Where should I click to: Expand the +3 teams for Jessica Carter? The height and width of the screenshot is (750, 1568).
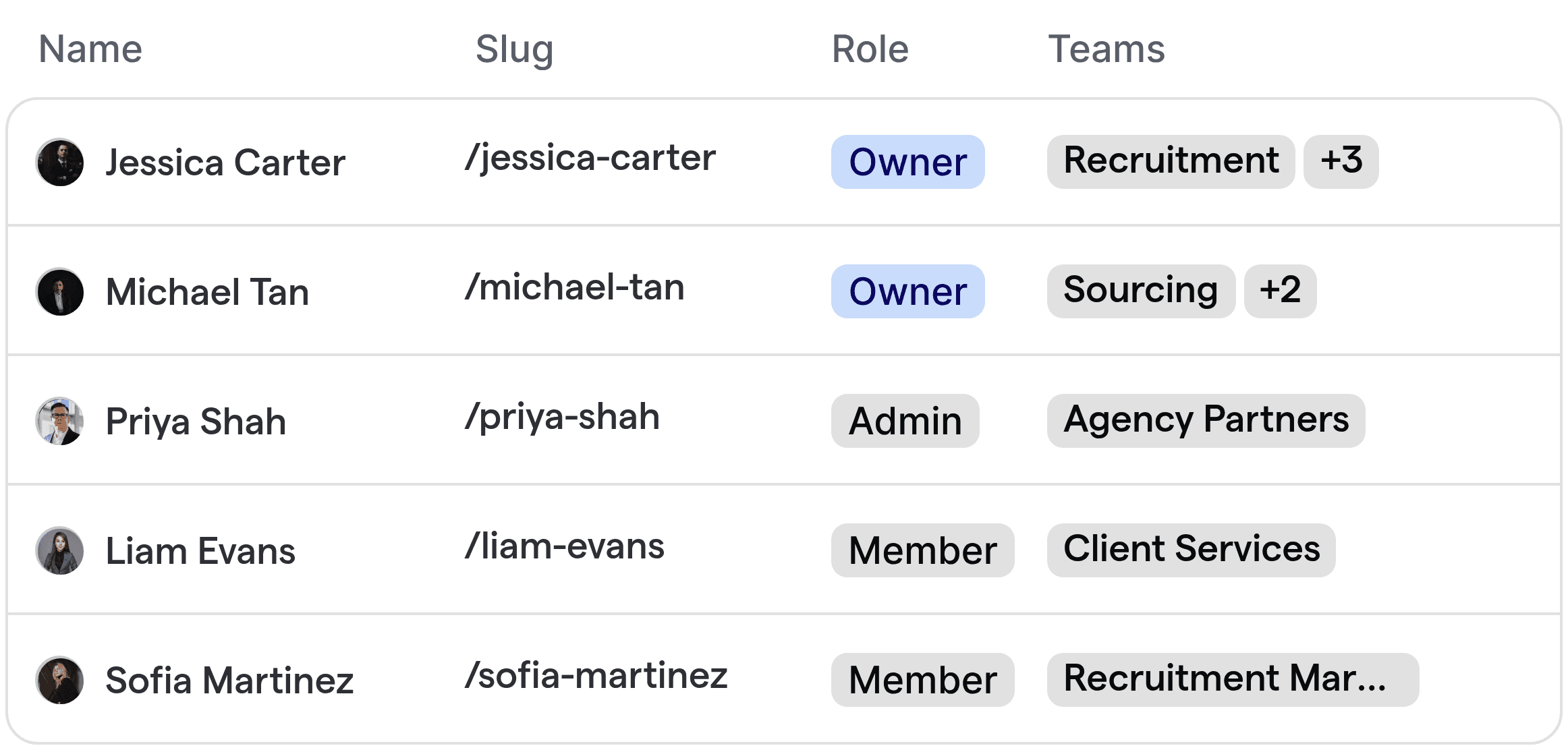1341,162
